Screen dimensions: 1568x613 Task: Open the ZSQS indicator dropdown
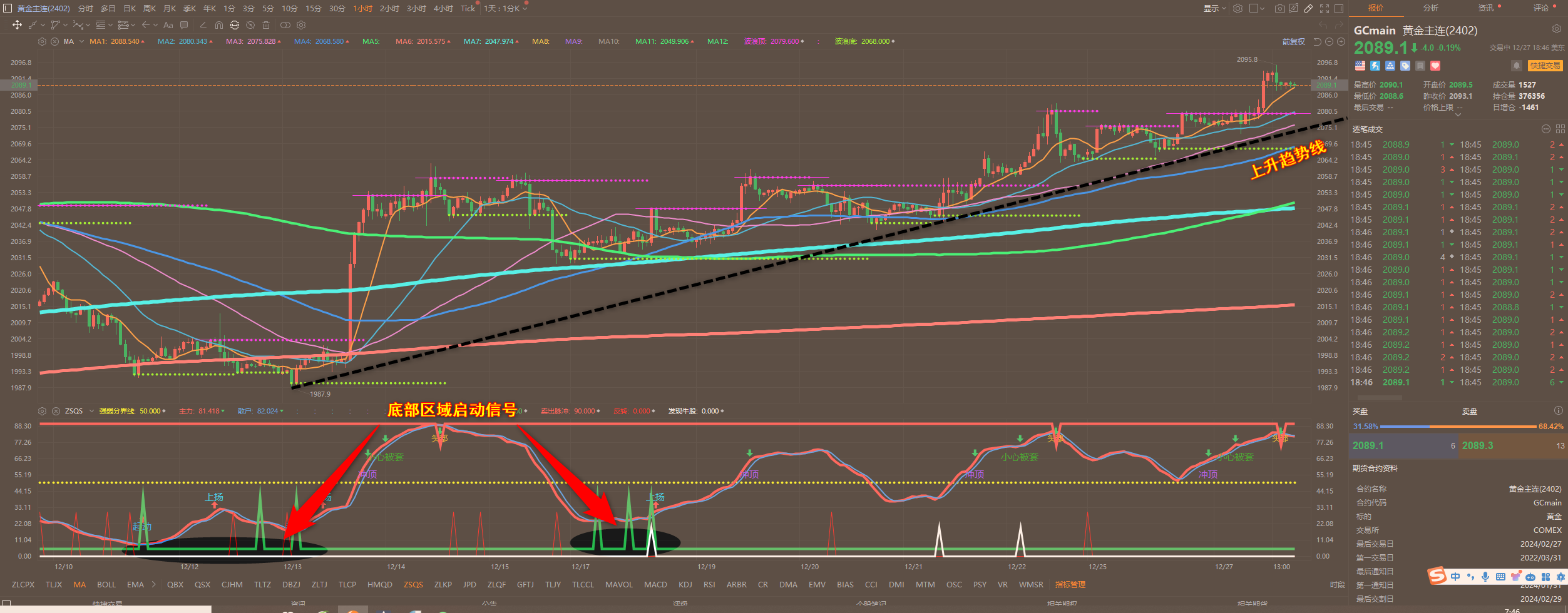tap(91, 411)
